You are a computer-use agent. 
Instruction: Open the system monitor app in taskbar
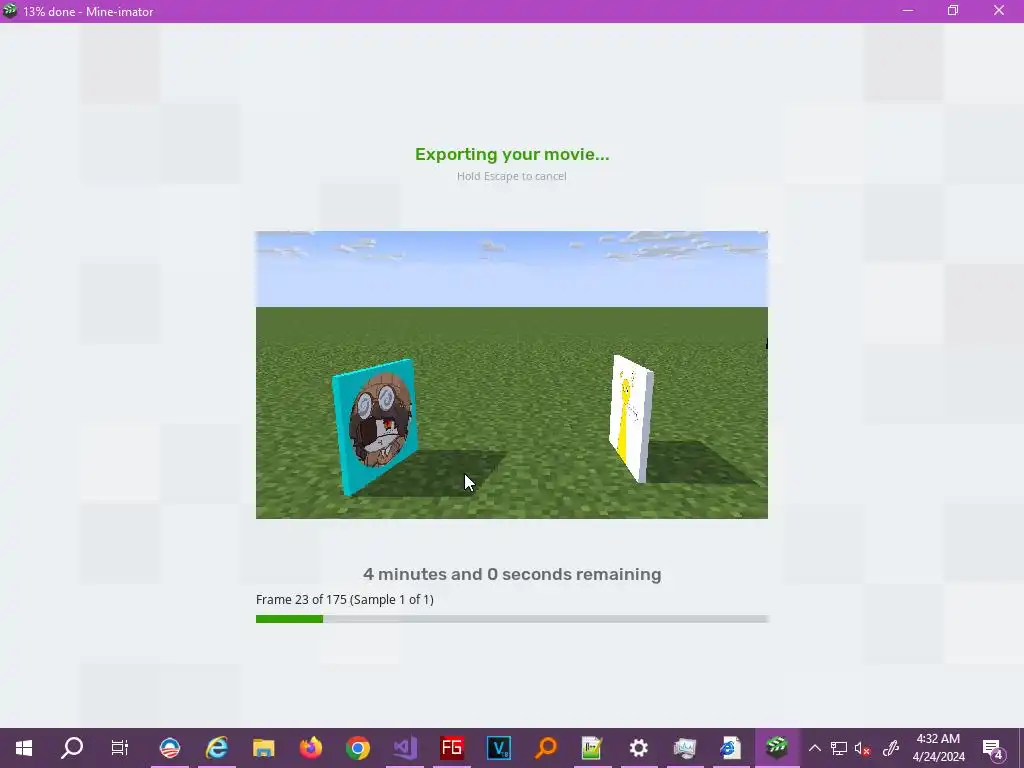click(x=685, y=748)
